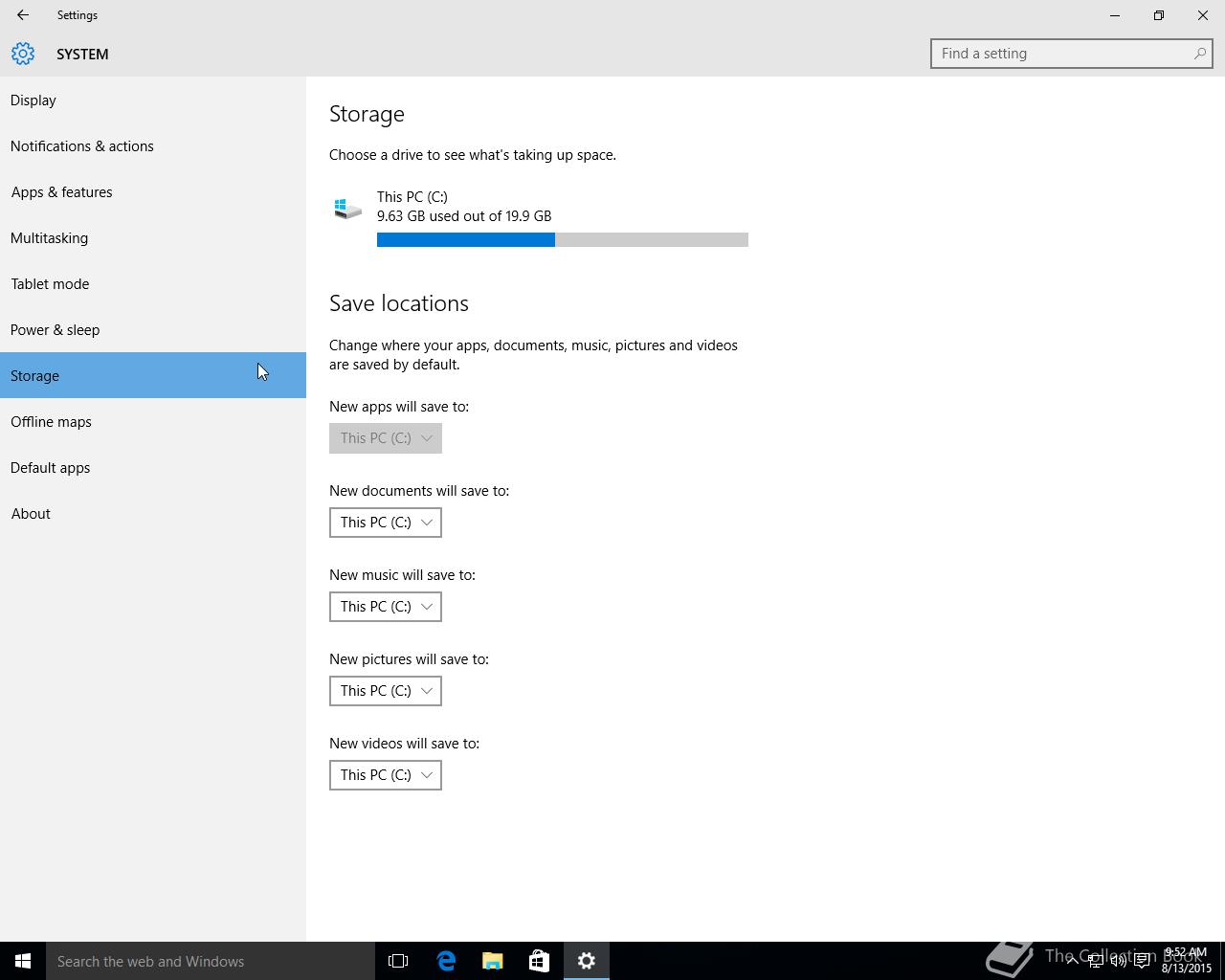Image resolution: width=1225 pixels, height=980 pixels.
Task: Open the New videos save location dropdown
Action: [386, 775]
